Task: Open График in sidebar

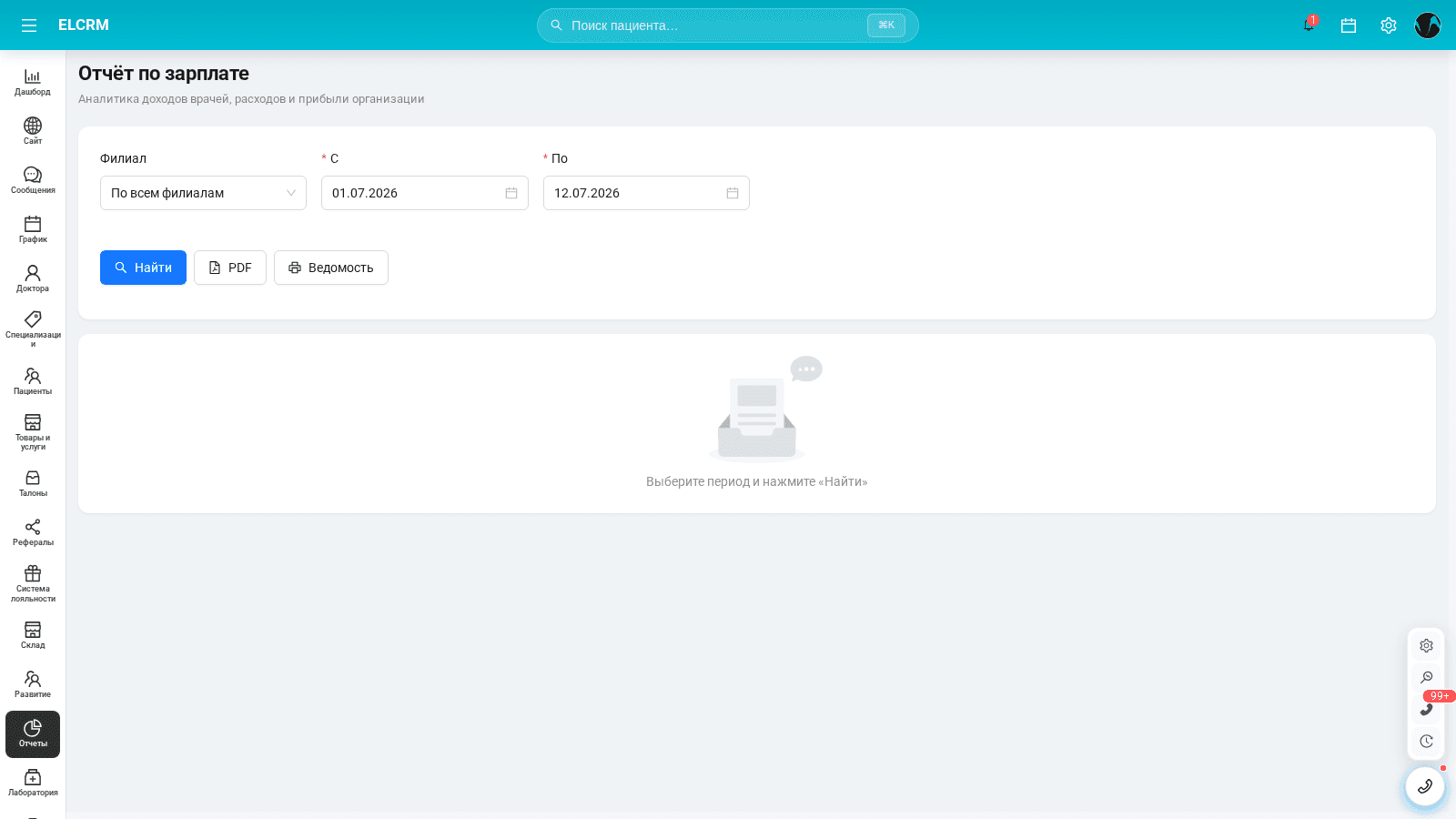Action: pyautogui.click(x=33, y=229)
